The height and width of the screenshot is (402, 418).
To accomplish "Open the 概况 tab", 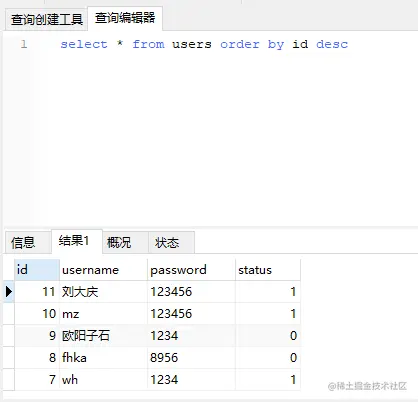I will click(125, 242).
